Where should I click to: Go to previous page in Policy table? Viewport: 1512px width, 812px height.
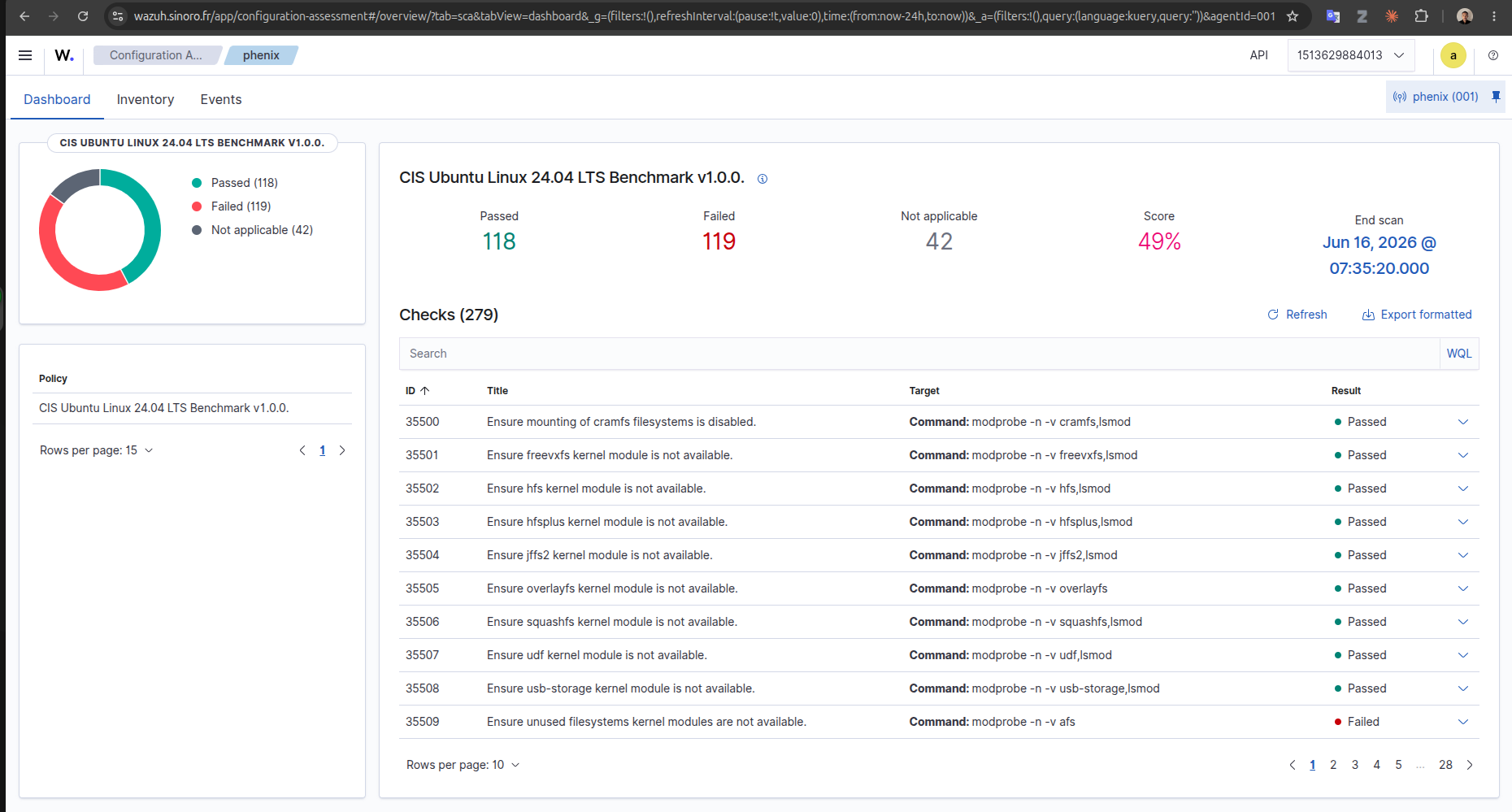pyautogui.click(x=302, y=450)
